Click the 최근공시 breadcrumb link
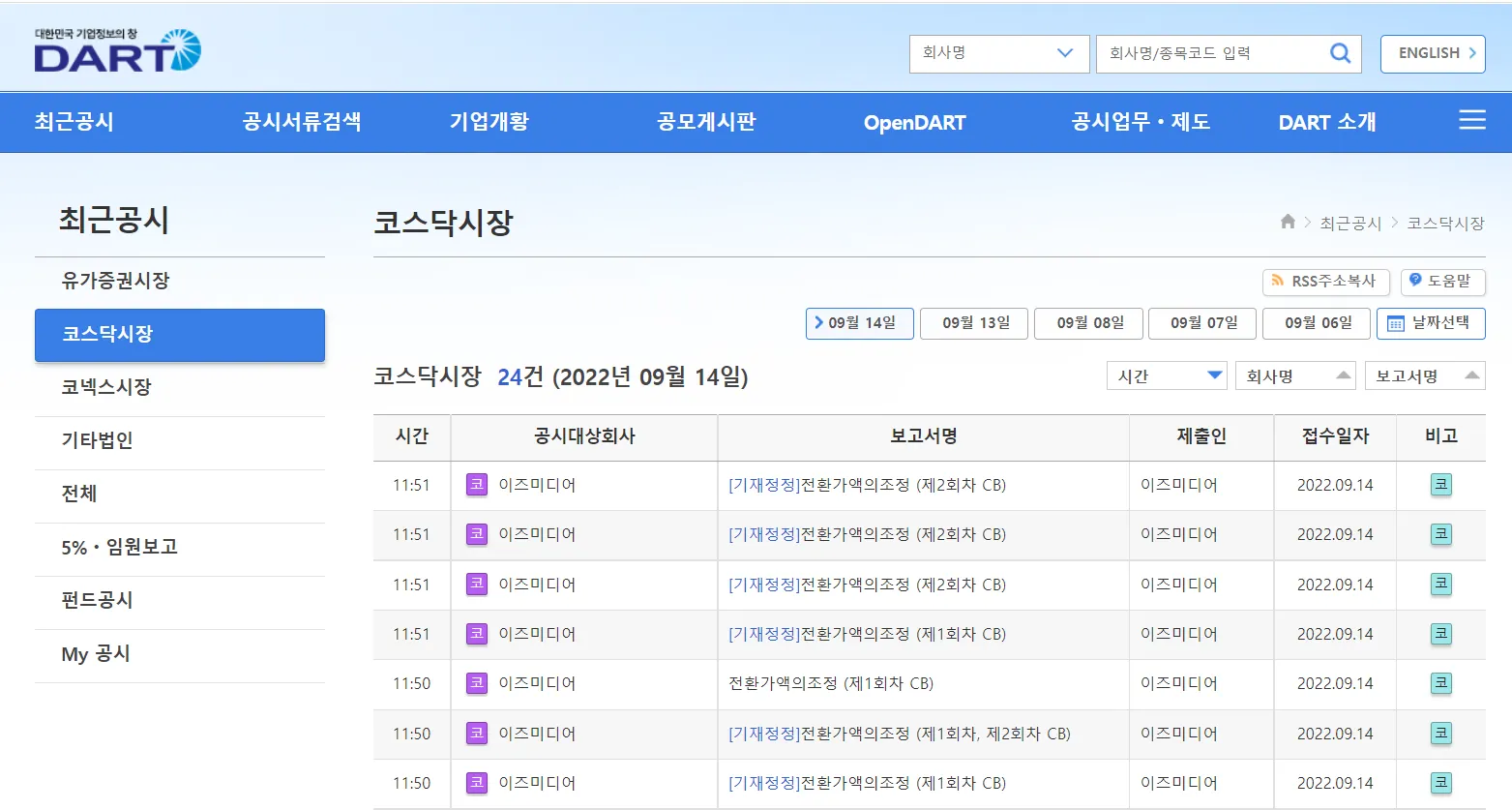 [1350, 224]
